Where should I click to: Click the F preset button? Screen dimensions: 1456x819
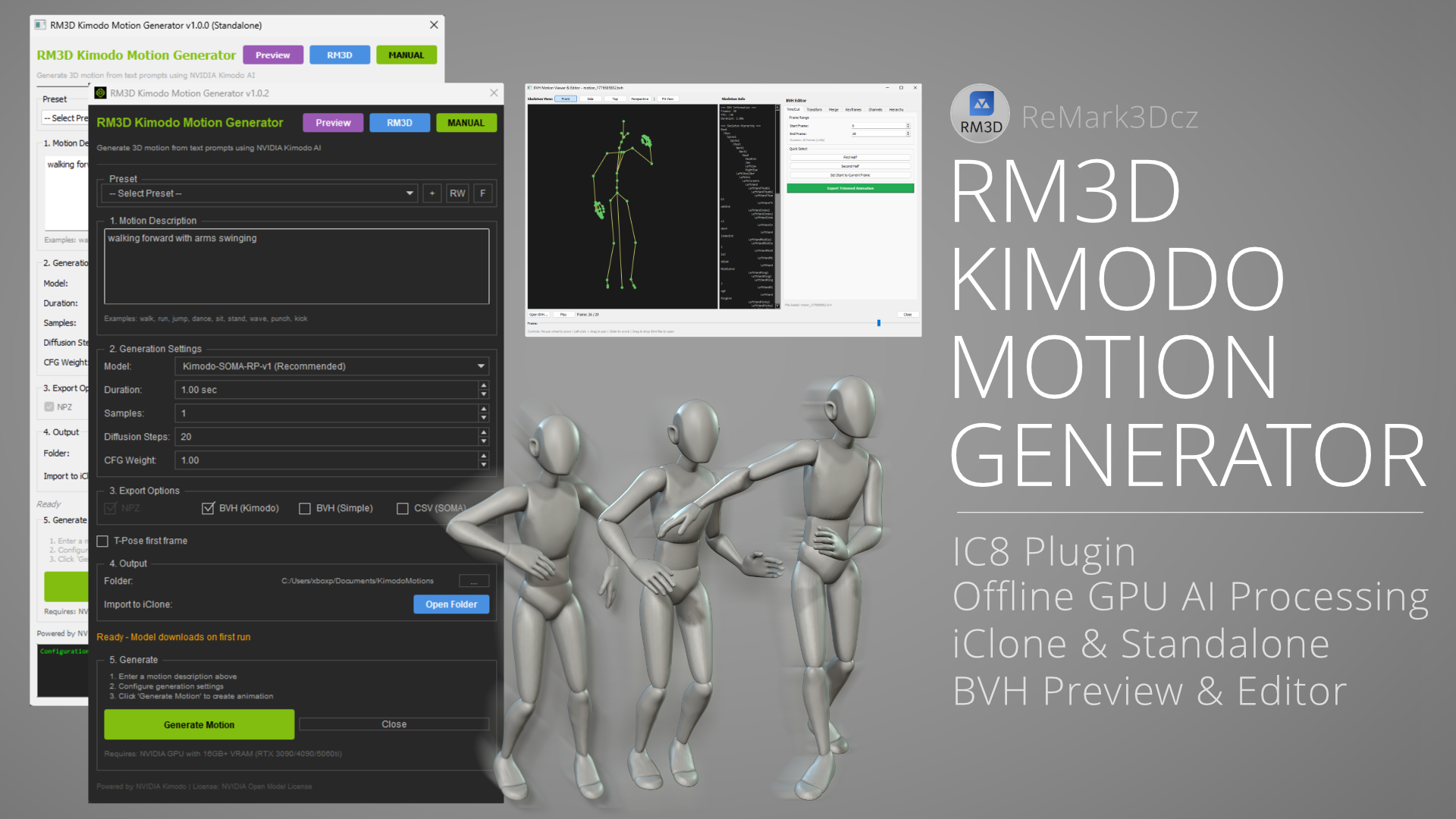tap(483, 193)
